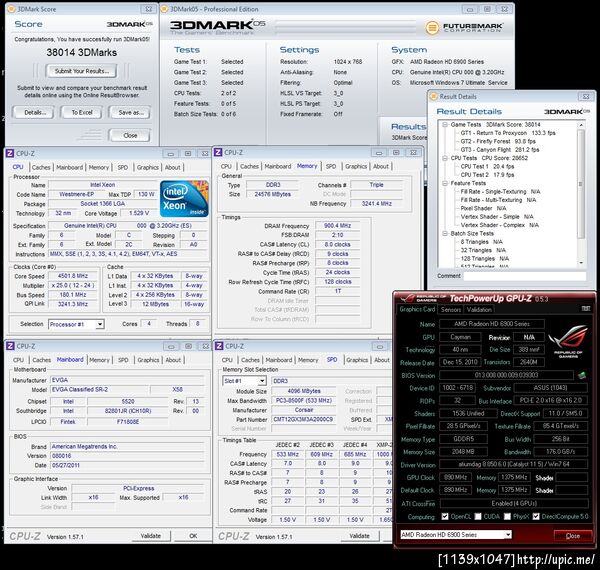Select the GT2 - Firefly Forest row
600x570 pixels.
click(x=498, y=141)
